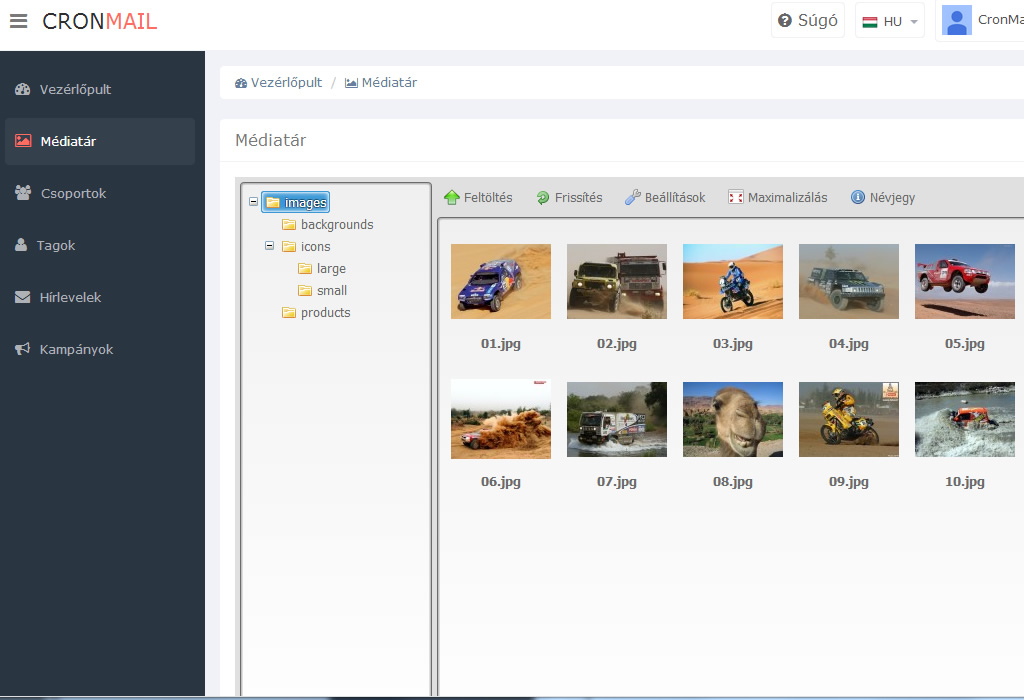Image resolution: width=1024 pixels, height=700 pixels.
Task: Click the 03.jpg file name
Action: click(733, 344)
